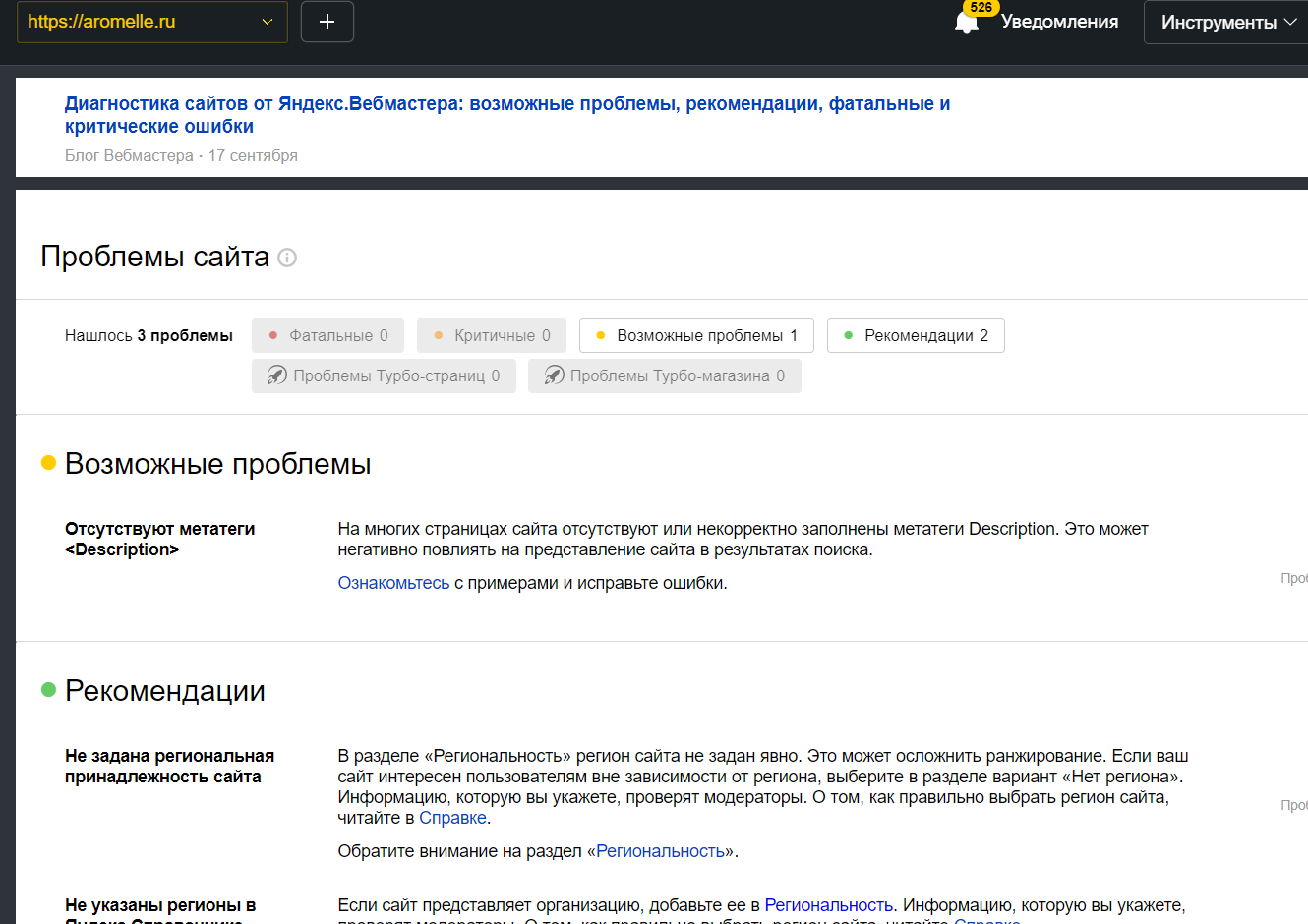
Task: Toggle the Рекомендации 2 filter
Action: pyautogui.click(x=916, y=335)
